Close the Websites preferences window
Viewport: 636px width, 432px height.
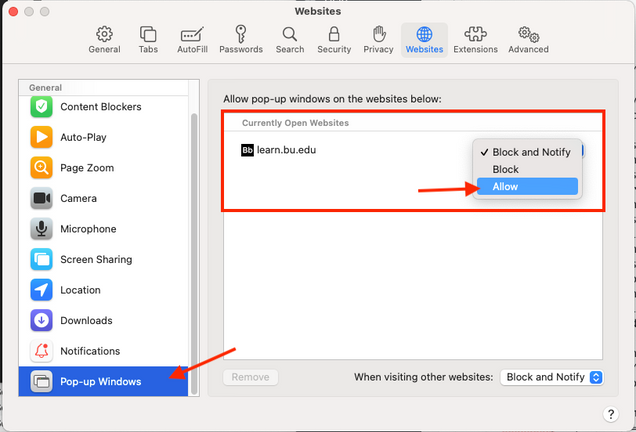(x=13, y=11)
